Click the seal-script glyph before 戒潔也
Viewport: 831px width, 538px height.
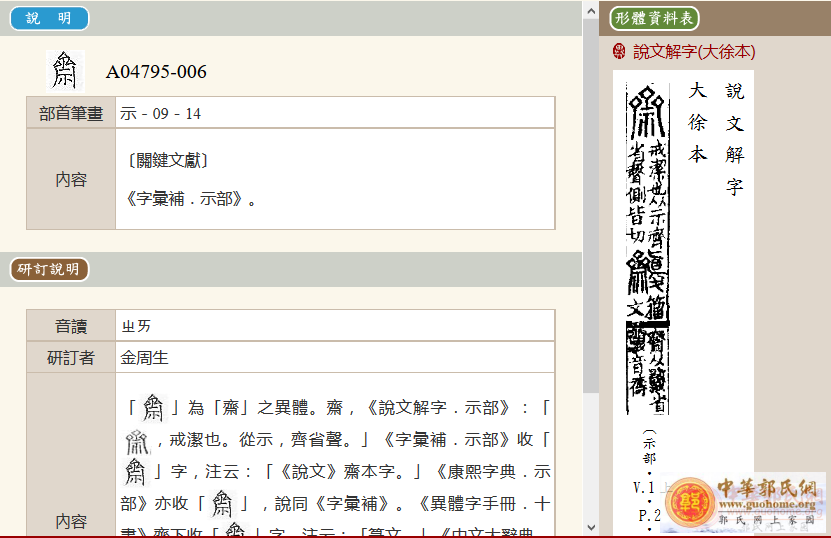pyautogui.click(x=137, y=442)
